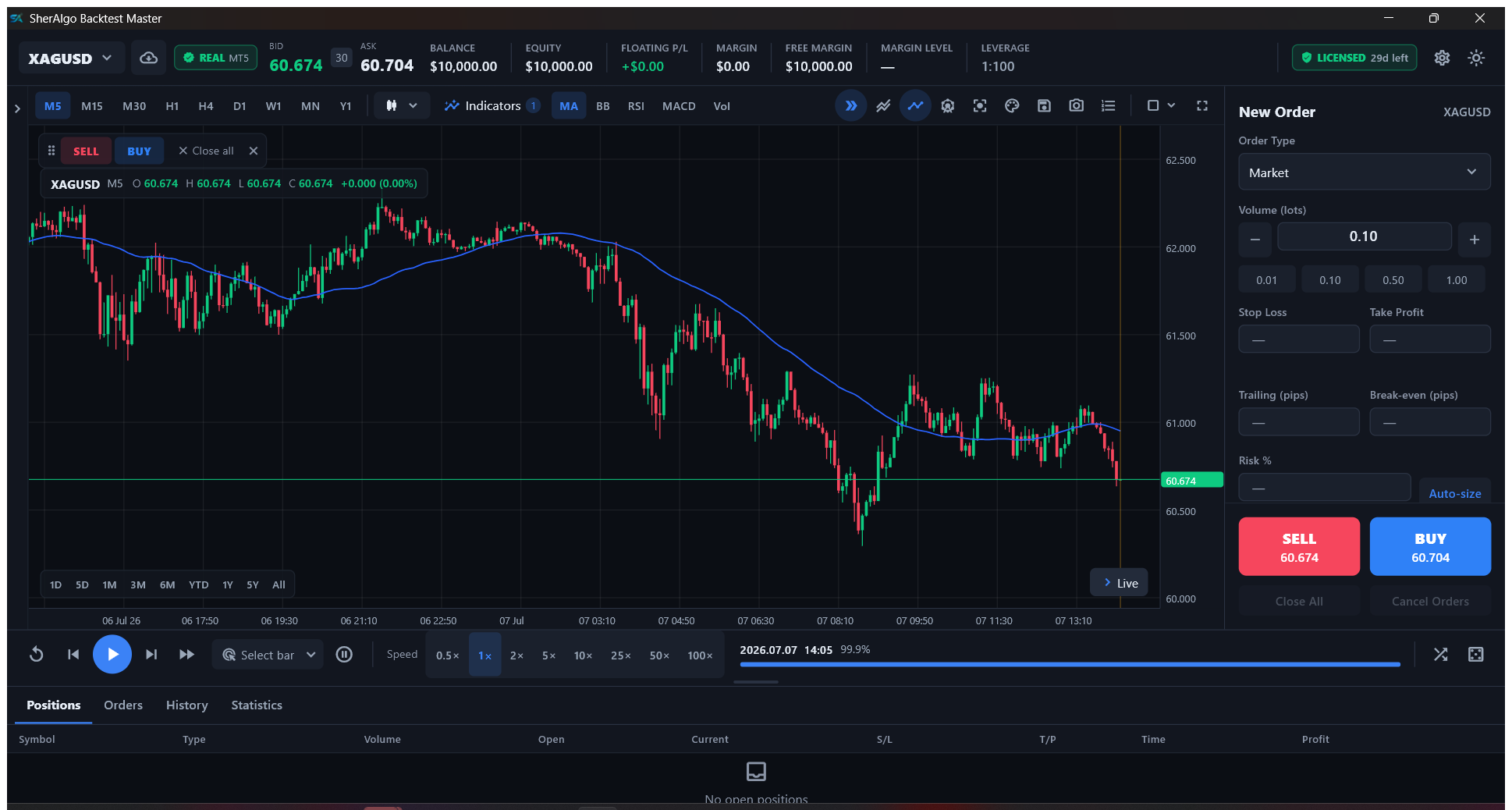Image resolution: width=1512 pixels, height=810 pixels.
Task: Switch to the M15 timeframe
Action: point(92,106)
